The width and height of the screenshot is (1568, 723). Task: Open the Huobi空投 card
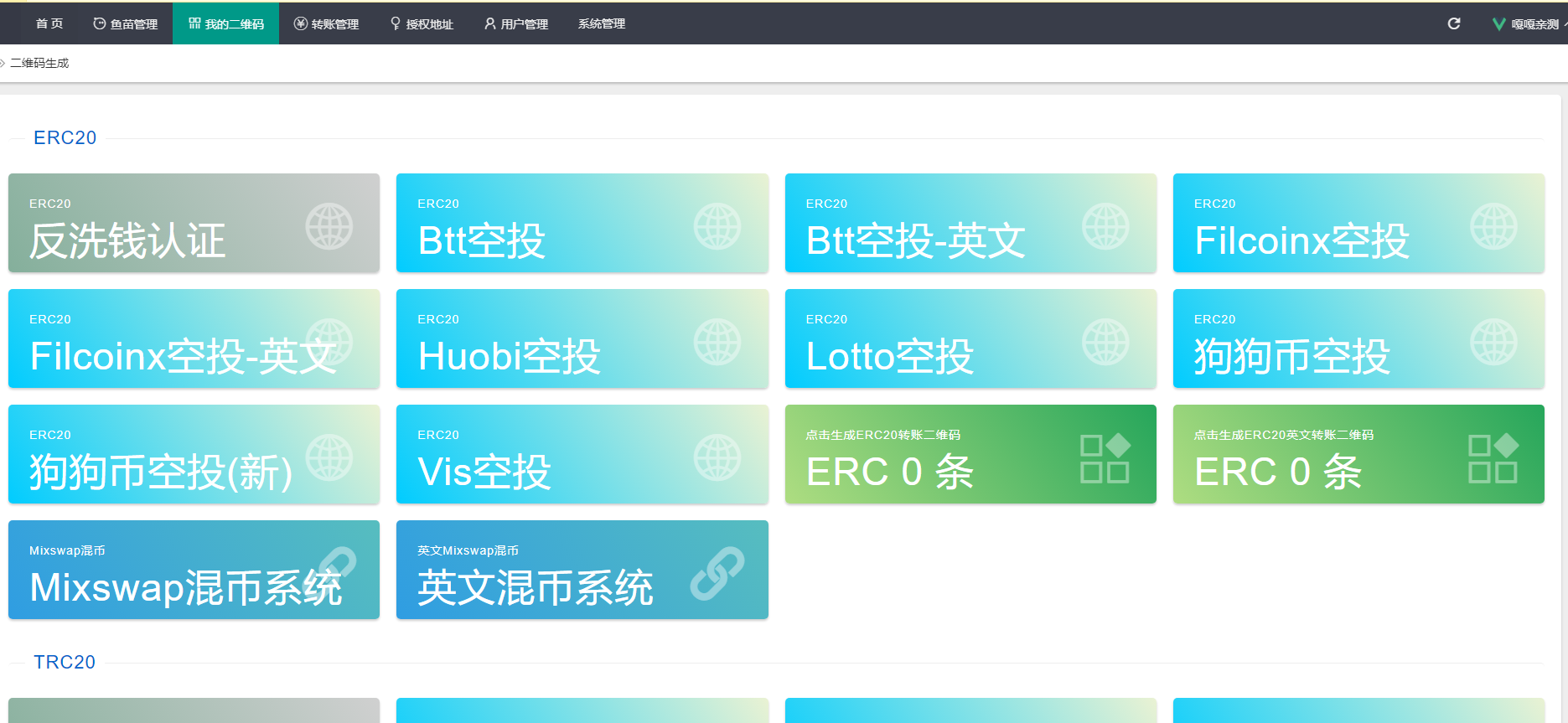tap(582, 338)
